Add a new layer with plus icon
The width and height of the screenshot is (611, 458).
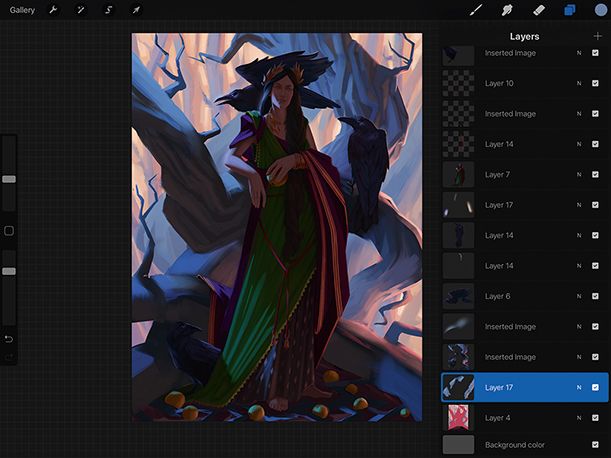click(597, 36)
